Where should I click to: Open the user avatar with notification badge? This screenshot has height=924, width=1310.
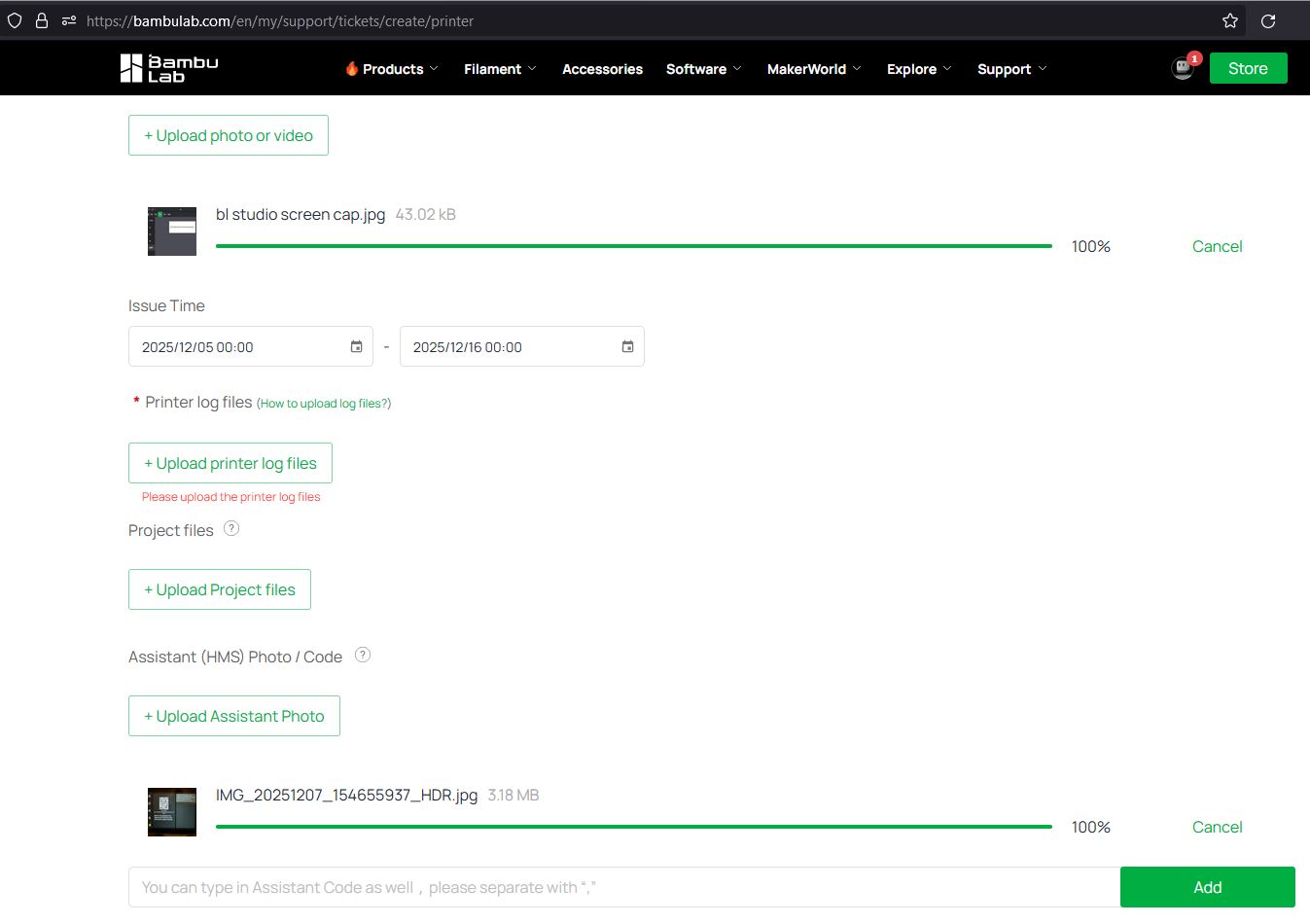1183,68
